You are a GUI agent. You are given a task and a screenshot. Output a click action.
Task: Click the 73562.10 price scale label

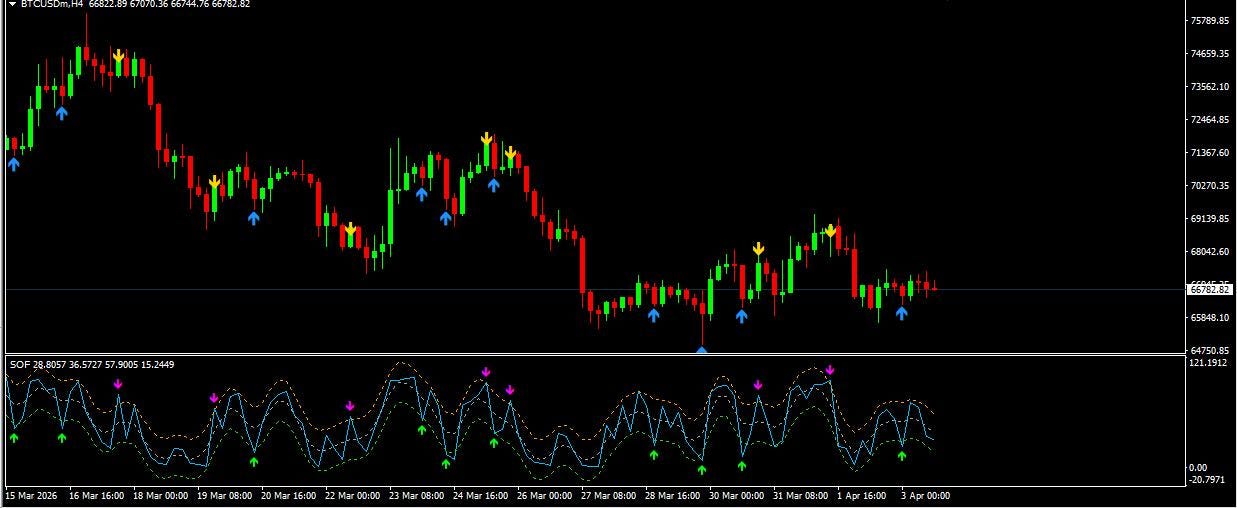click(x=1209, y=87)
